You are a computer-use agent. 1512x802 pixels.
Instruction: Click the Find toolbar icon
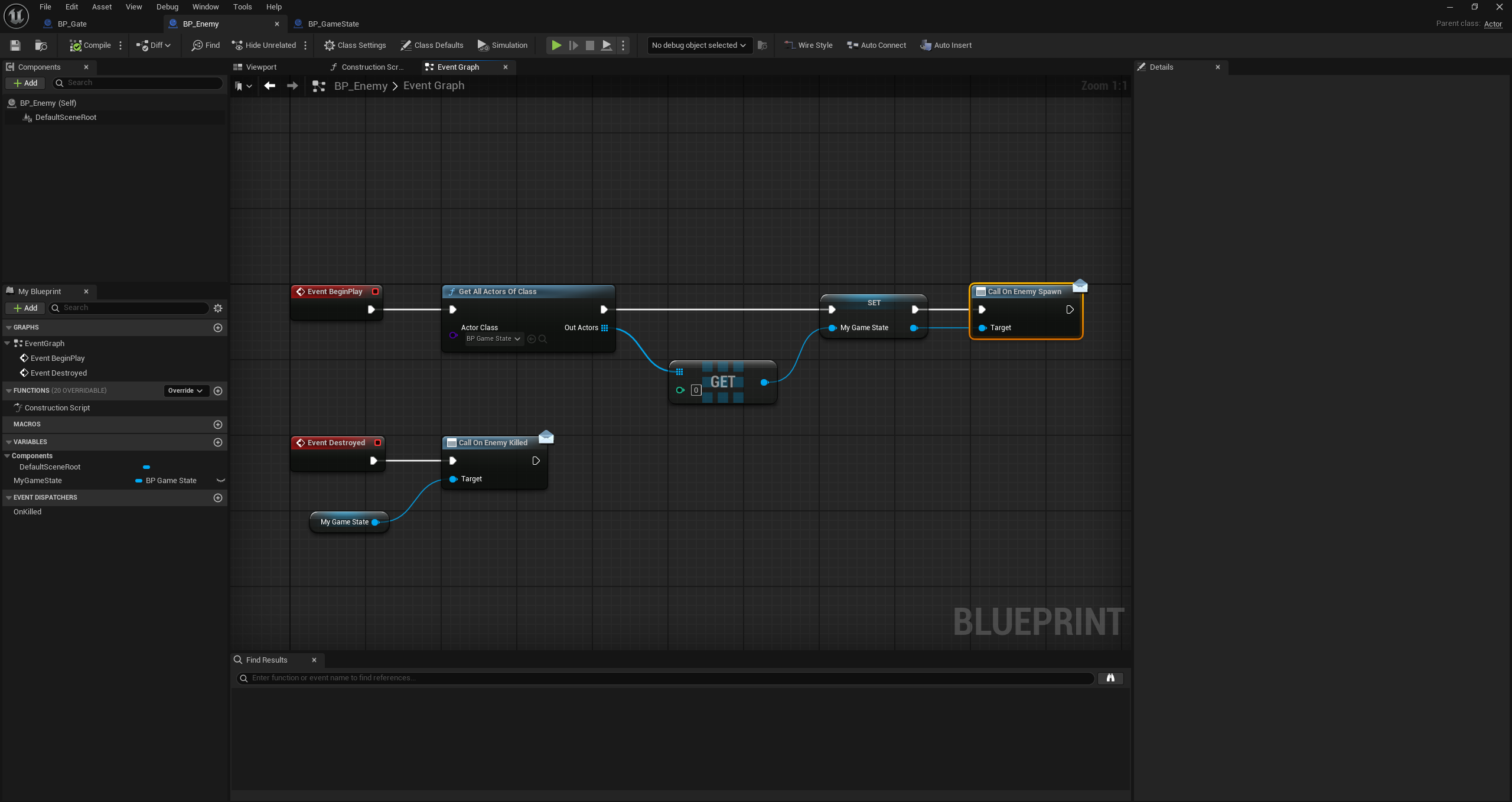click(x=205, y=45)
